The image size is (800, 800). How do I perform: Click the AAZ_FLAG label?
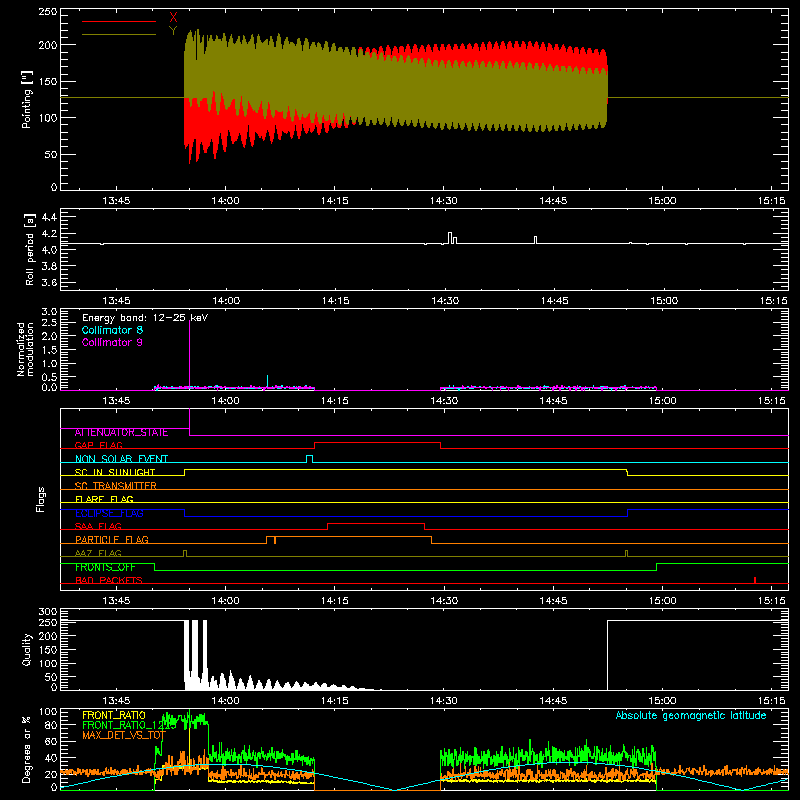click(x=98, y=553)
